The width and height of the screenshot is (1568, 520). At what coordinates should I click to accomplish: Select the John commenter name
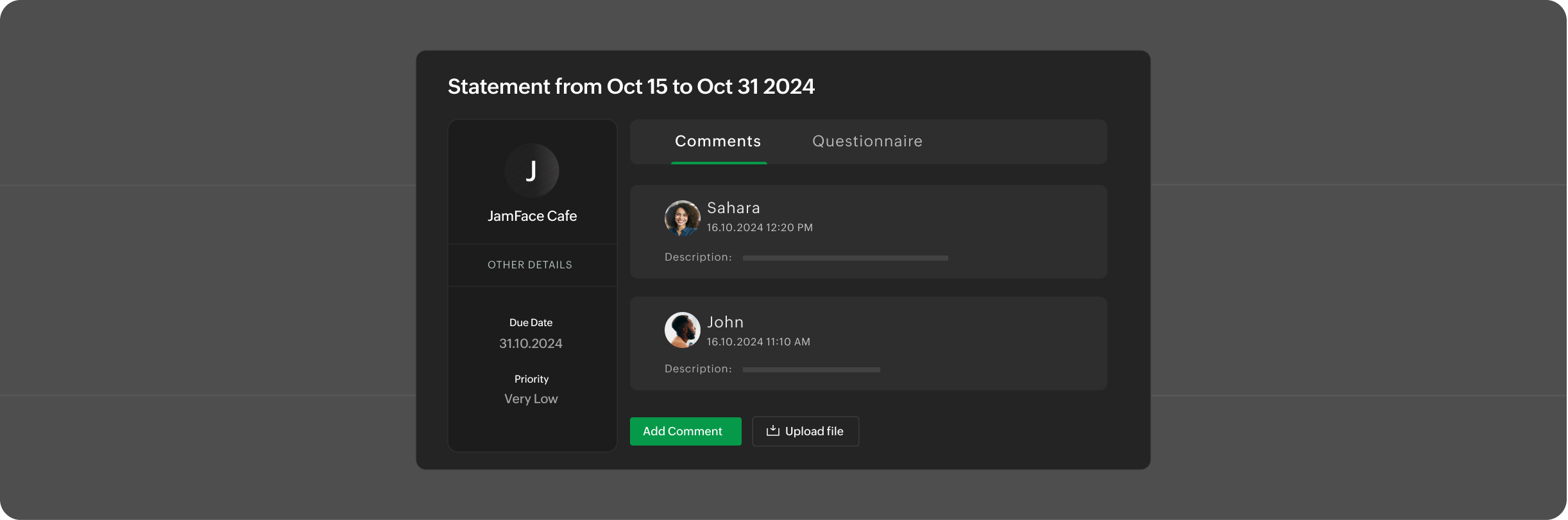tap(725, 322)
